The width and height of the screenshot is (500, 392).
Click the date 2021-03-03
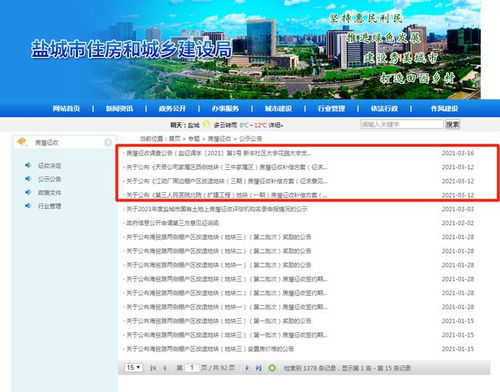pyautogui.click(x=458, y=209)
